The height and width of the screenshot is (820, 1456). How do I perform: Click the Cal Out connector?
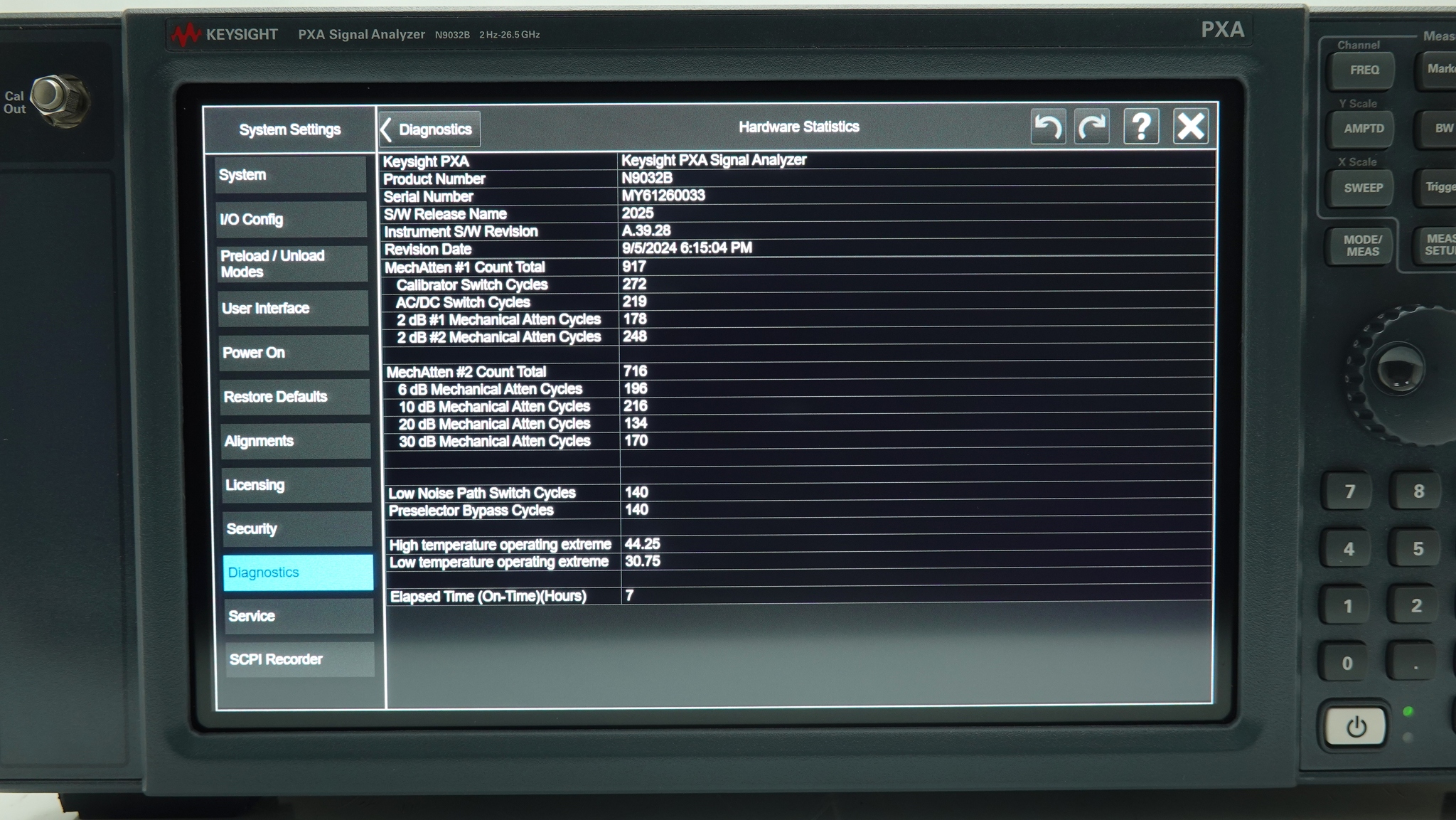(59, 99)
